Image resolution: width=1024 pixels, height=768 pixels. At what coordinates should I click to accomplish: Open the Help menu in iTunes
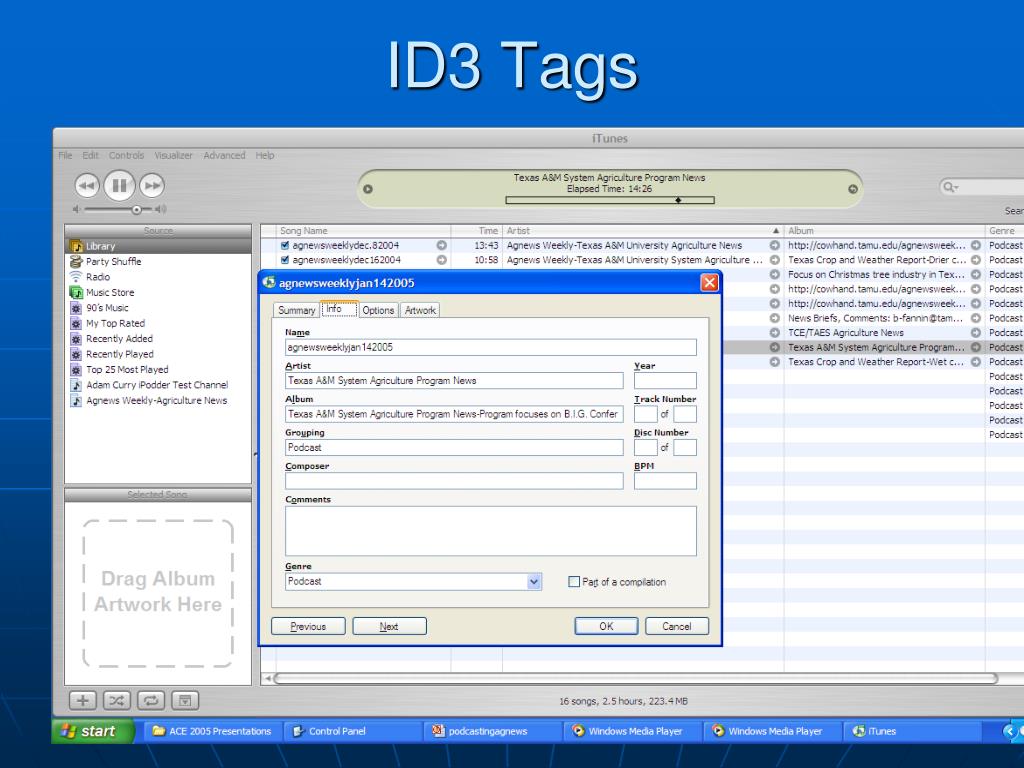point(264,155)
